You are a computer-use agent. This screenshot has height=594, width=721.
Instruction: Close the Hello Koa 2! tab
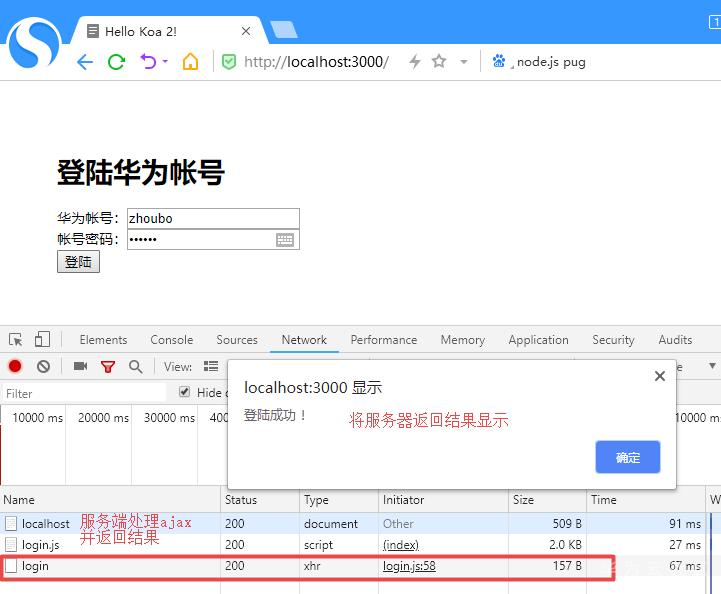(246, 31)
